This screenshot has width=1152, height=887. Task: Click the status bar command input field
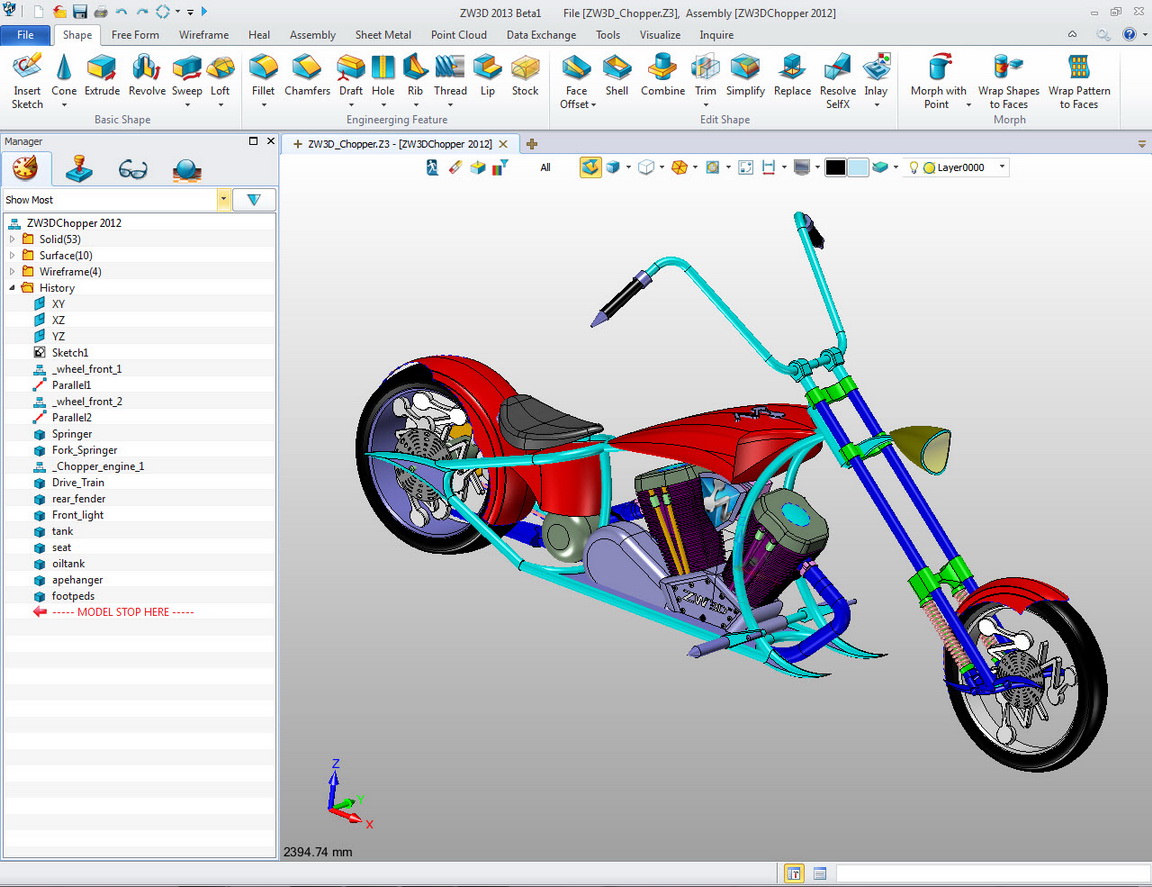(x=991, y=874)
